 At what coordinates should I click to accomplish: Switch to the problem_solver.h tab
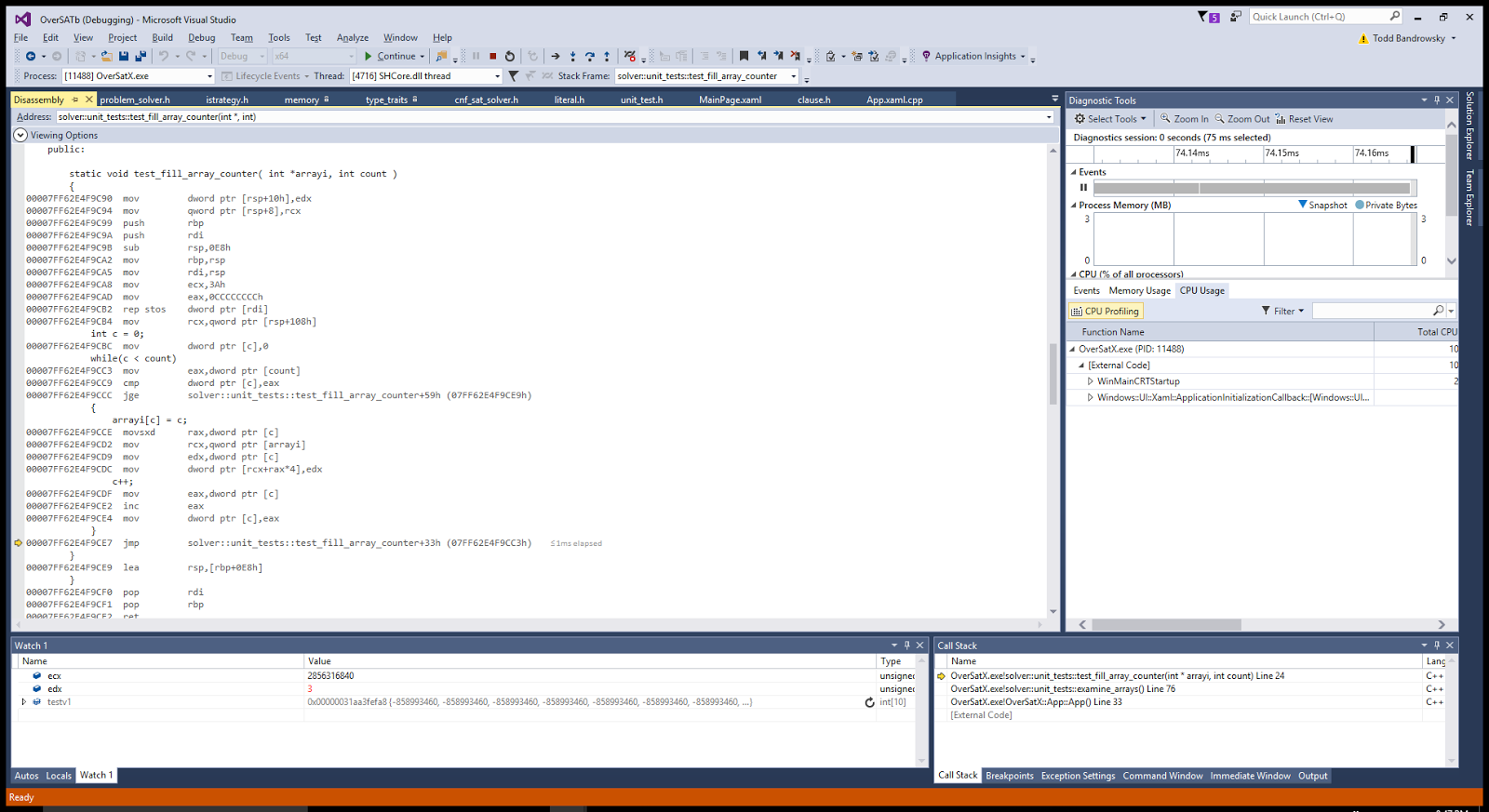click(135, 100)
